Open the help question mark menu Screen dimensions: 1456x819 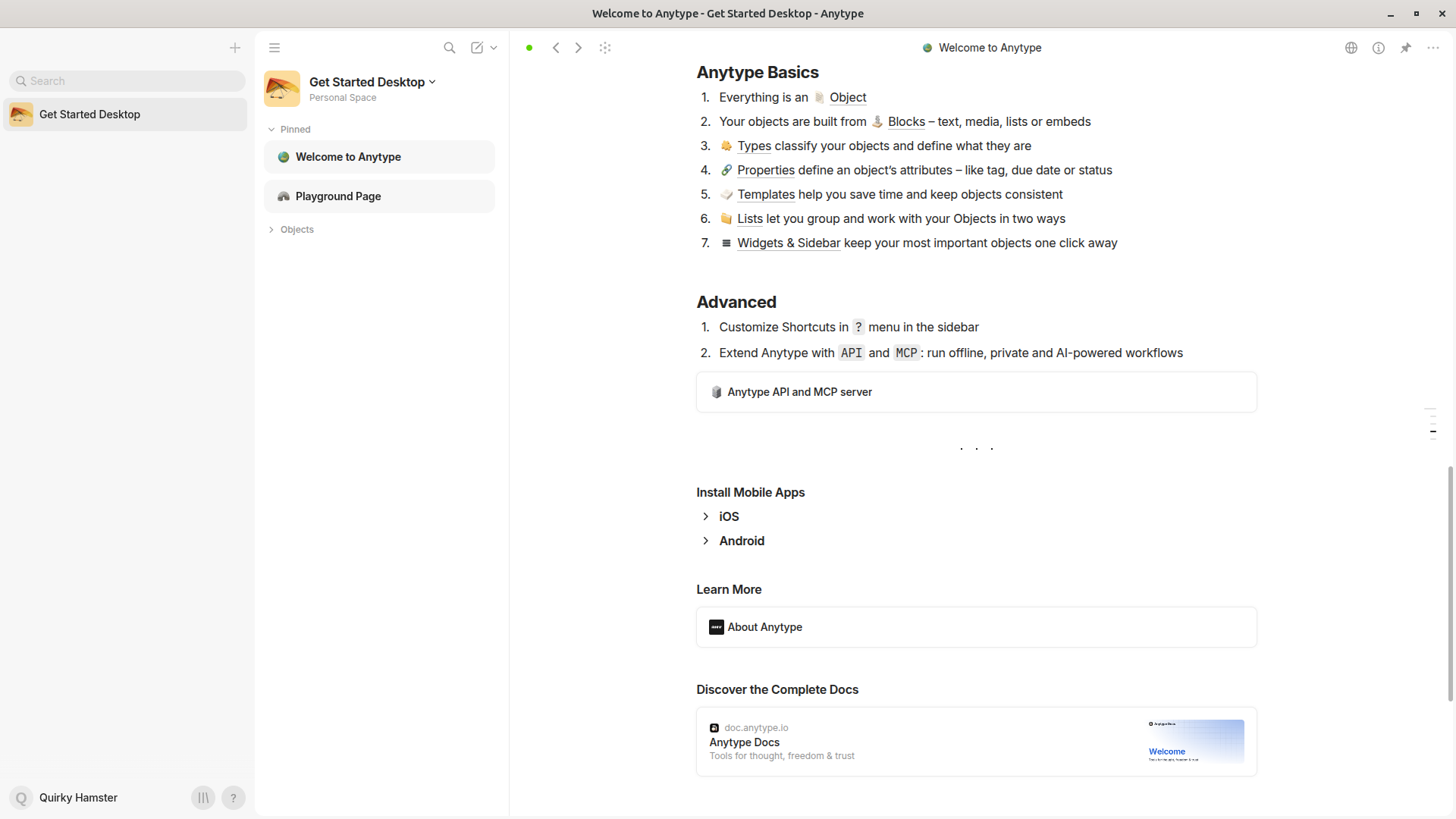234,798
